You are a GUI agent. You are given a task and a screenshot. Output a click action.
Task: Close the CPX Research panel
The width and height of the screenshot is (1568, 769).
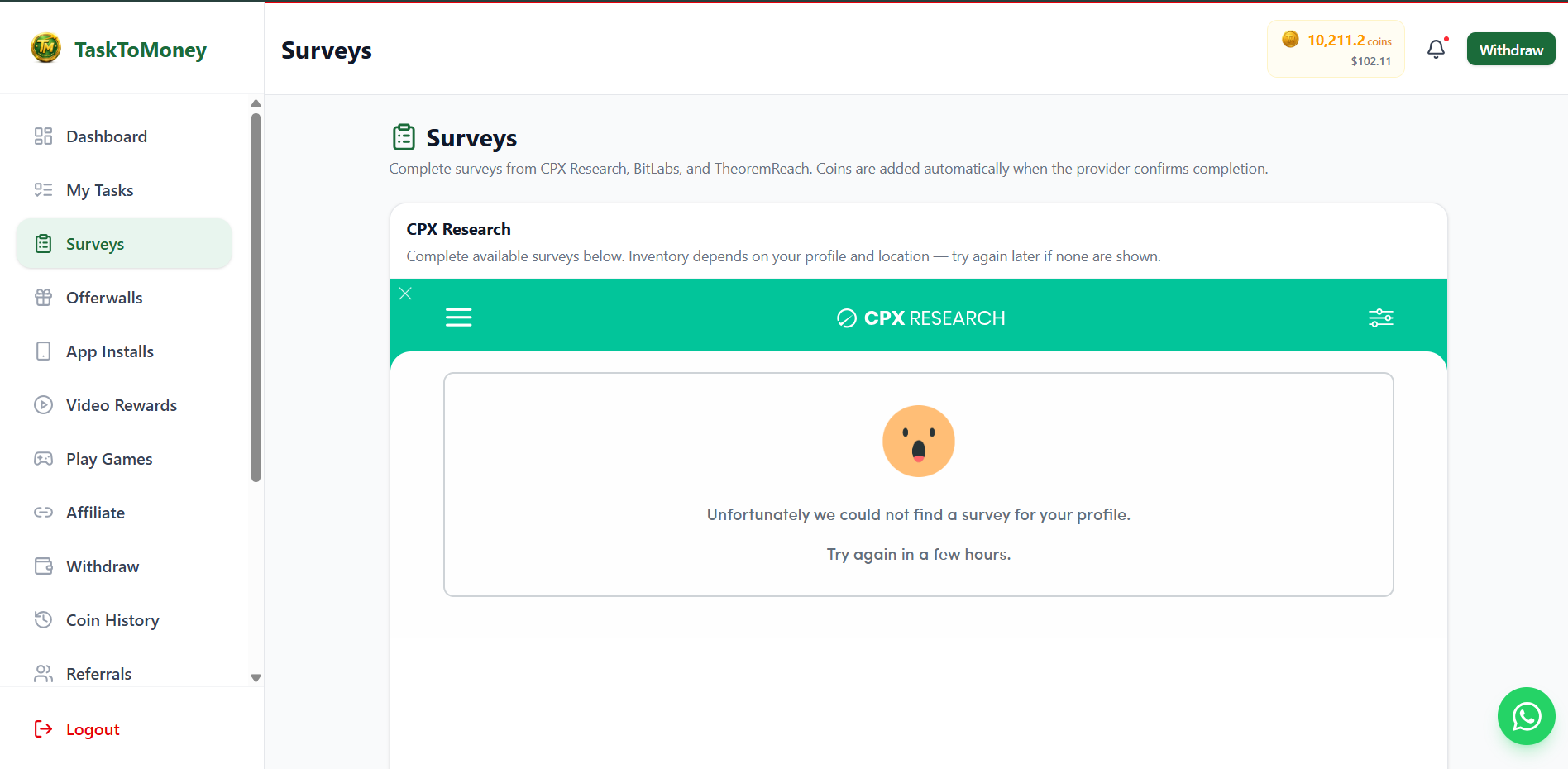(x=405, y=294)
